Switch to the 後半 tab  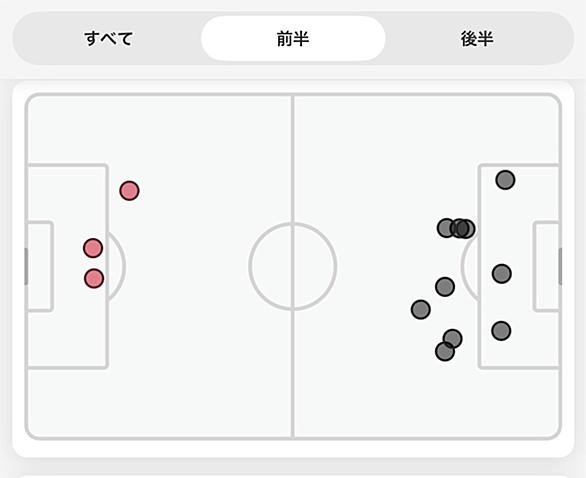(477, 38)
